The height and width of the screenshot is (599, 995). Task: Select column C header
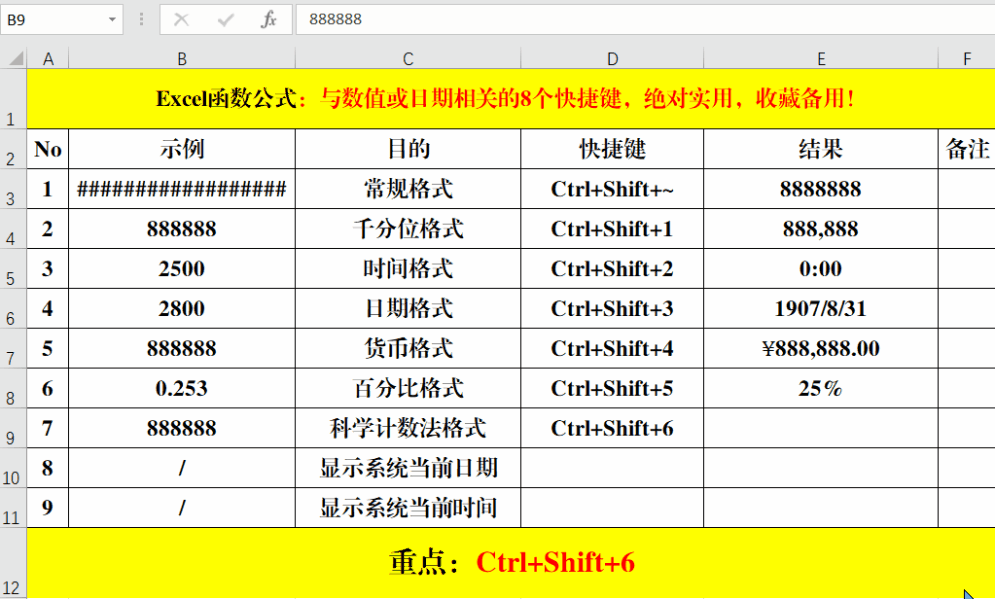408,59
